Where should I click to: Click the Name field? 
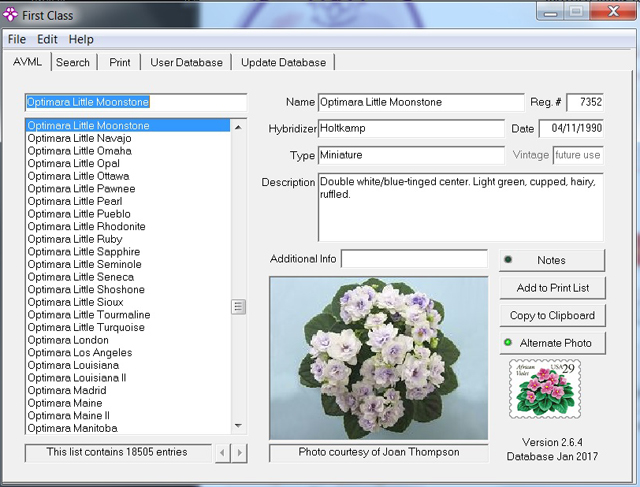(x=421, y=102)
